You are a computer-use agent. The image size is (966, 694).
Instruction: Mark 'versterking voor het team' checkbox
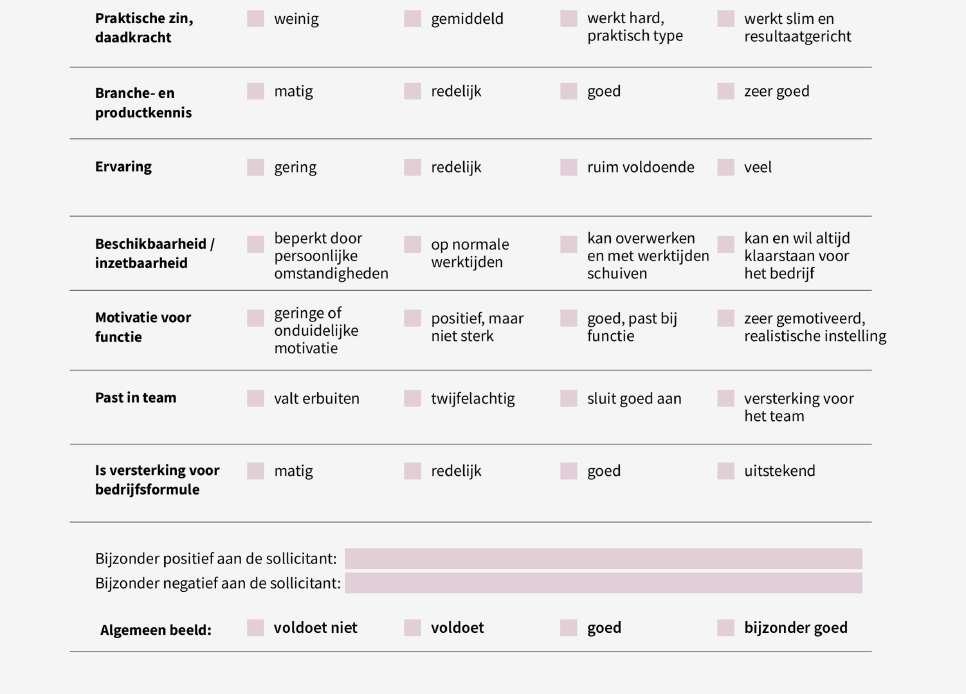pos(726,398)
